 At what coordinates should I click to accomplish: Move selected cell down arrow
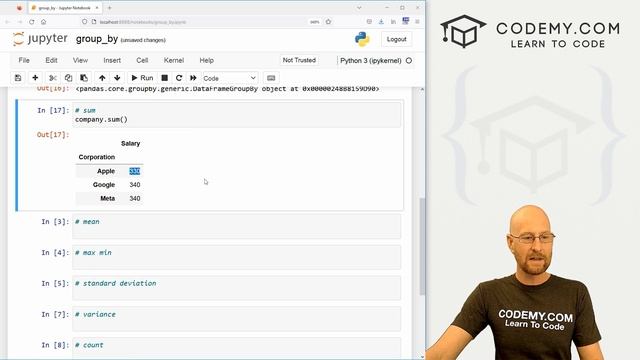[117, 78]
